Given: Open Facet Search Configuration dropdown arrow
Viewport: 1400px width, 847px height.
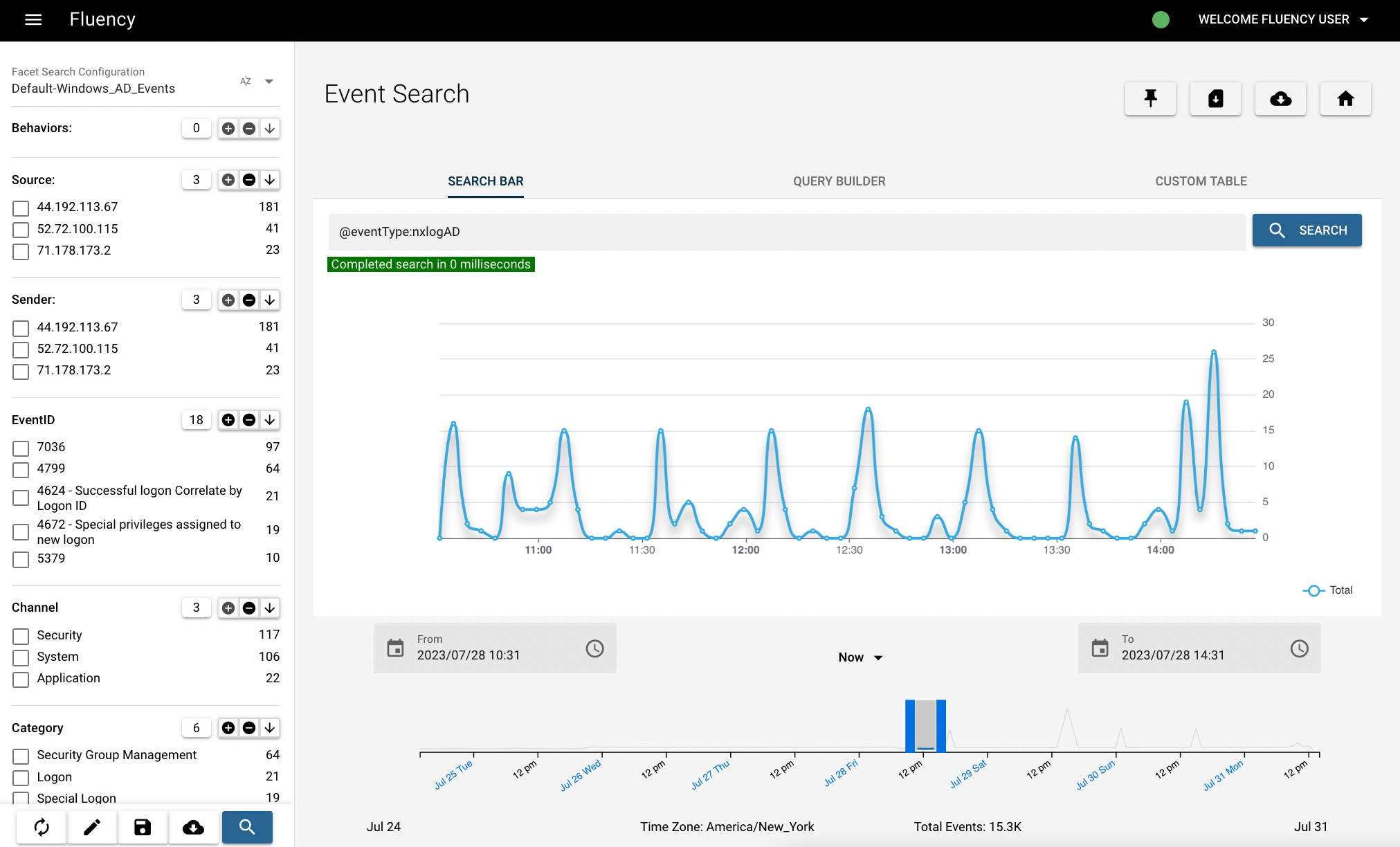Looking at the screenshot, I should [269, 82].
